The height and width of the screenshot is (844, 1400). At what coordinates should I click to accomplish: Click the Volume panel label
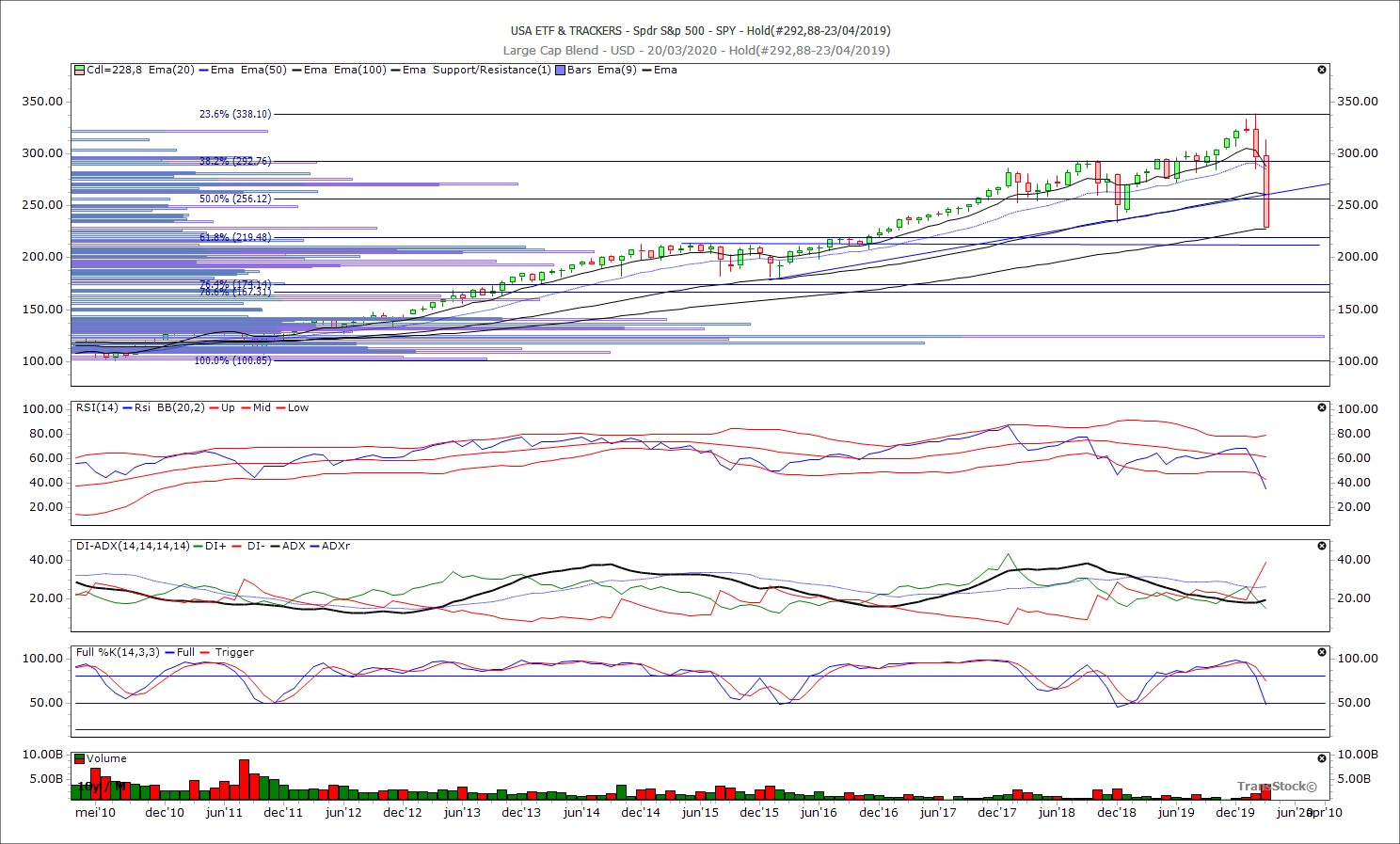(106, 758)
